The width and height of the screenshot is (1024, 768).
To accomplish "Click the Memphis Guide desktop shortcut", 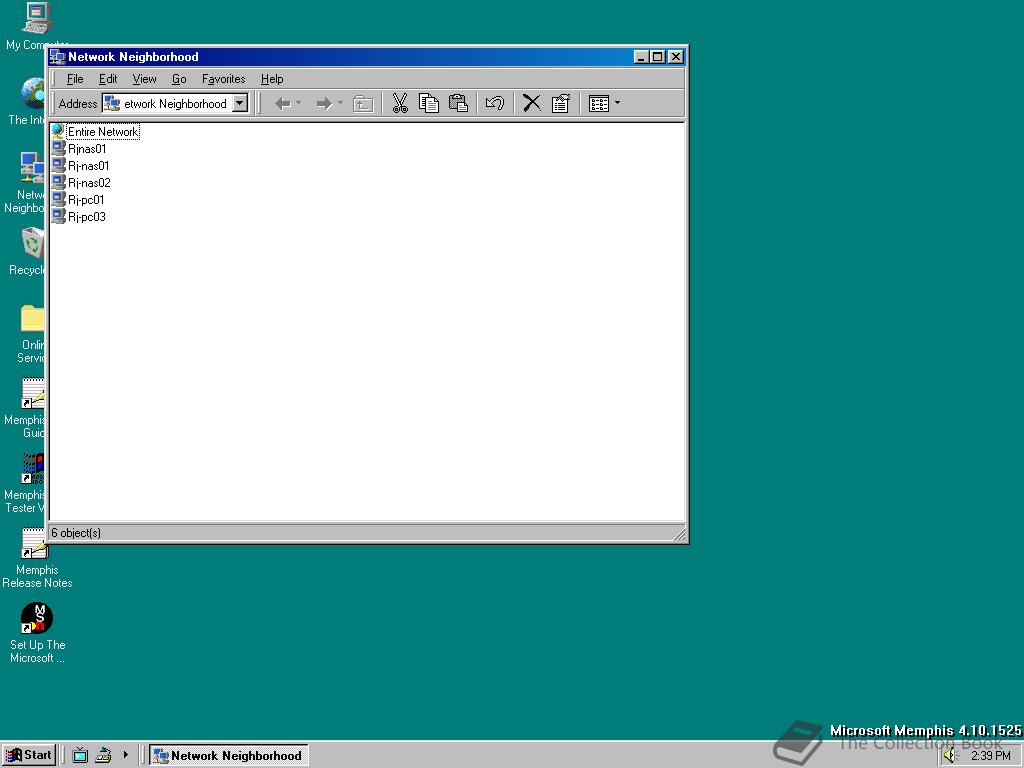I will point(32,393).
